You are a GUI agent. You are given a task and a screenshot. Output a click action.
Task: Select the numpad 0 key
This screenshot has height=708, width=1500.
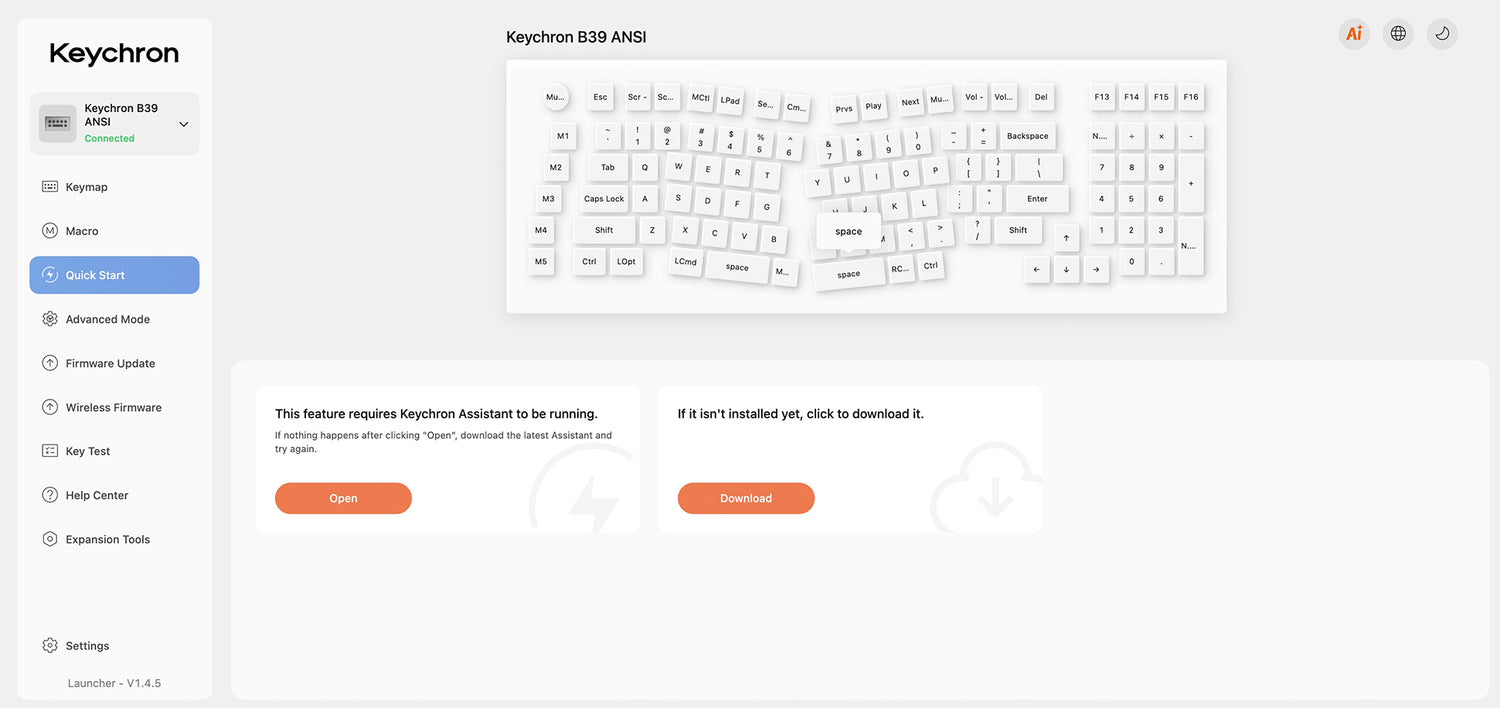point(1131,261)
